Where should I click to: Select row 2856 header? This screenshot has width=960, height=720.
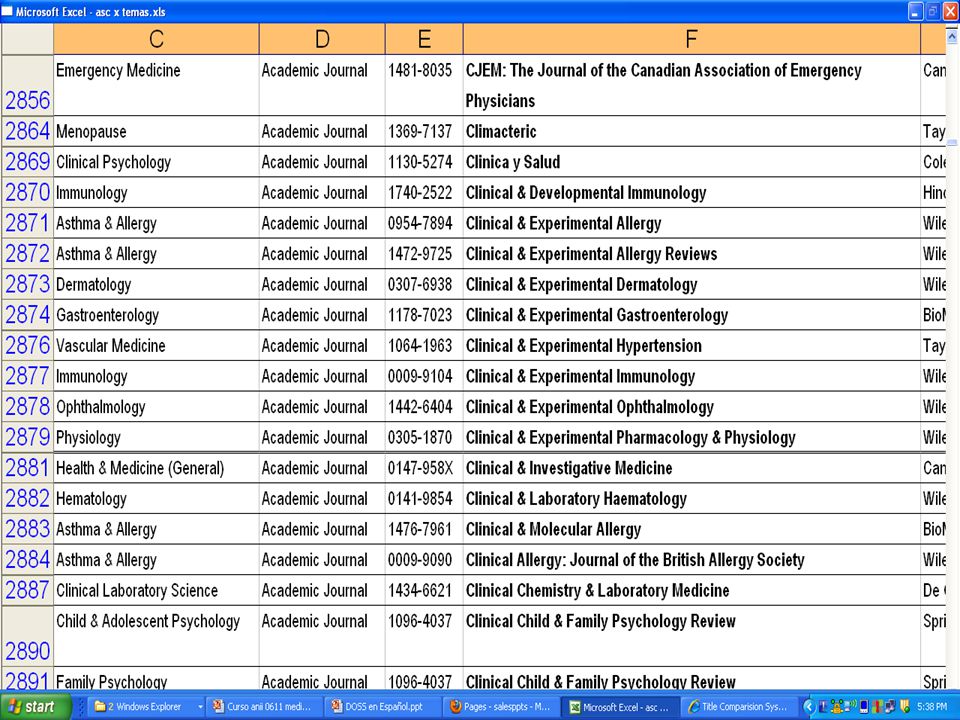[28, 85]
